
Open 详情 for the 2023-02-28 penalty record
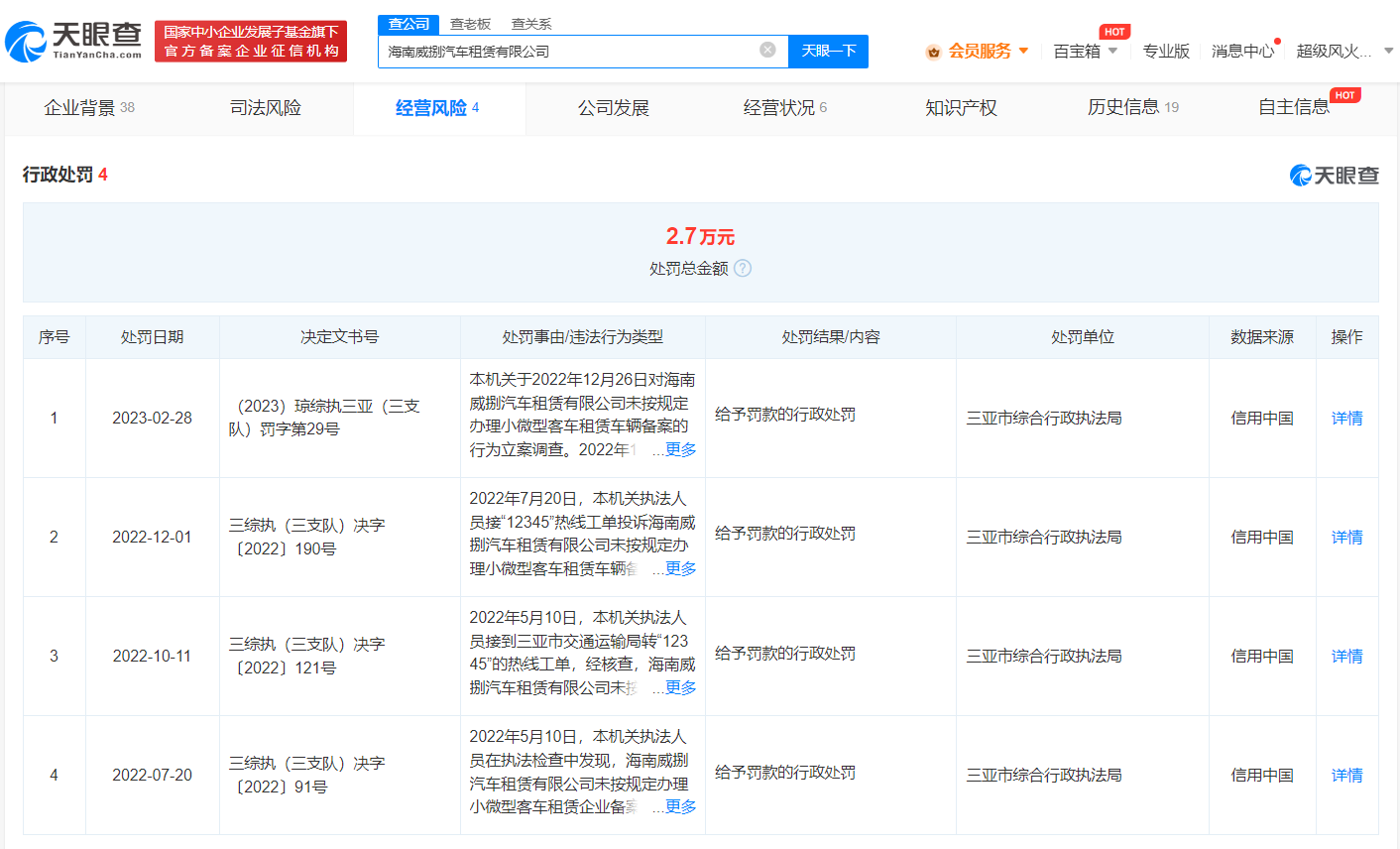1346,418
